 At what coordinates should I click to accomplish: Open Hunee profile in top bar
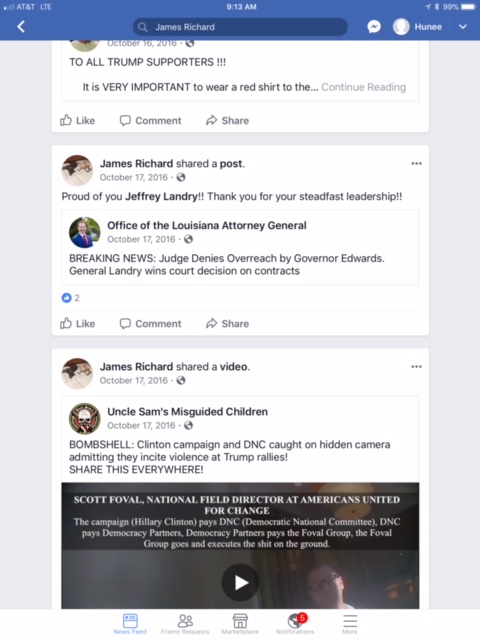(418, 27)
